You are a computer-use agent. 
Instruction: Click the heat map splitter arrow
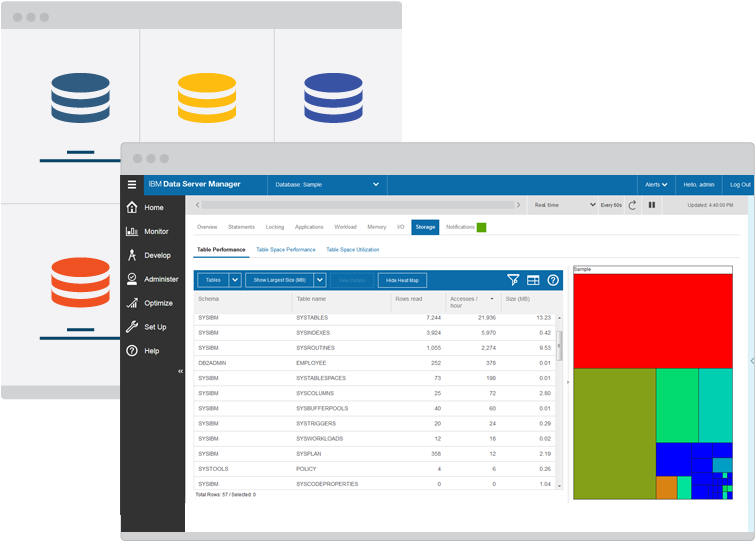pyautogui.click(x=568, y=382)
